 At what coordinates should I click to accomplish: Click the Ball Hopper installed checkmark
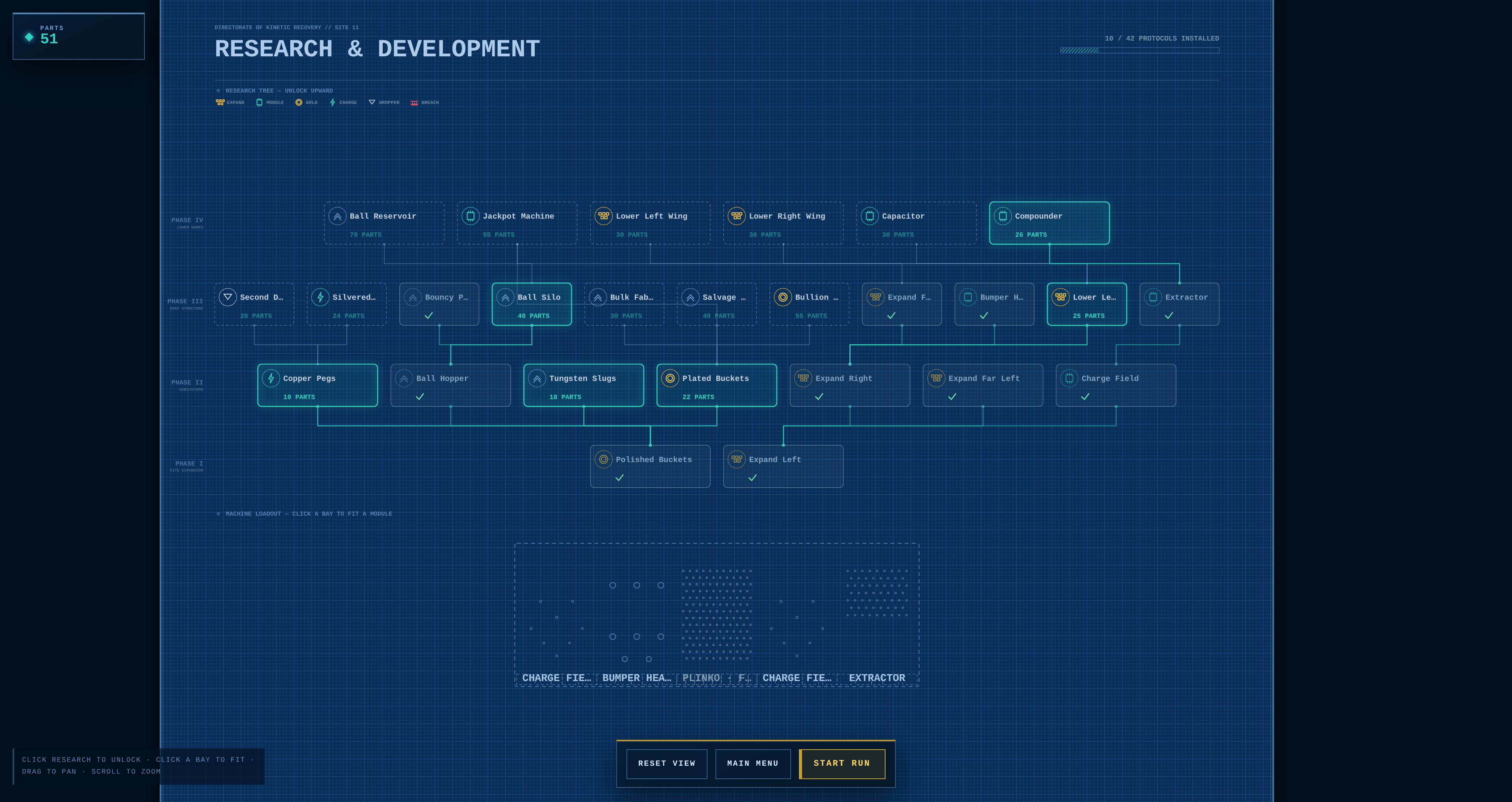420,397
